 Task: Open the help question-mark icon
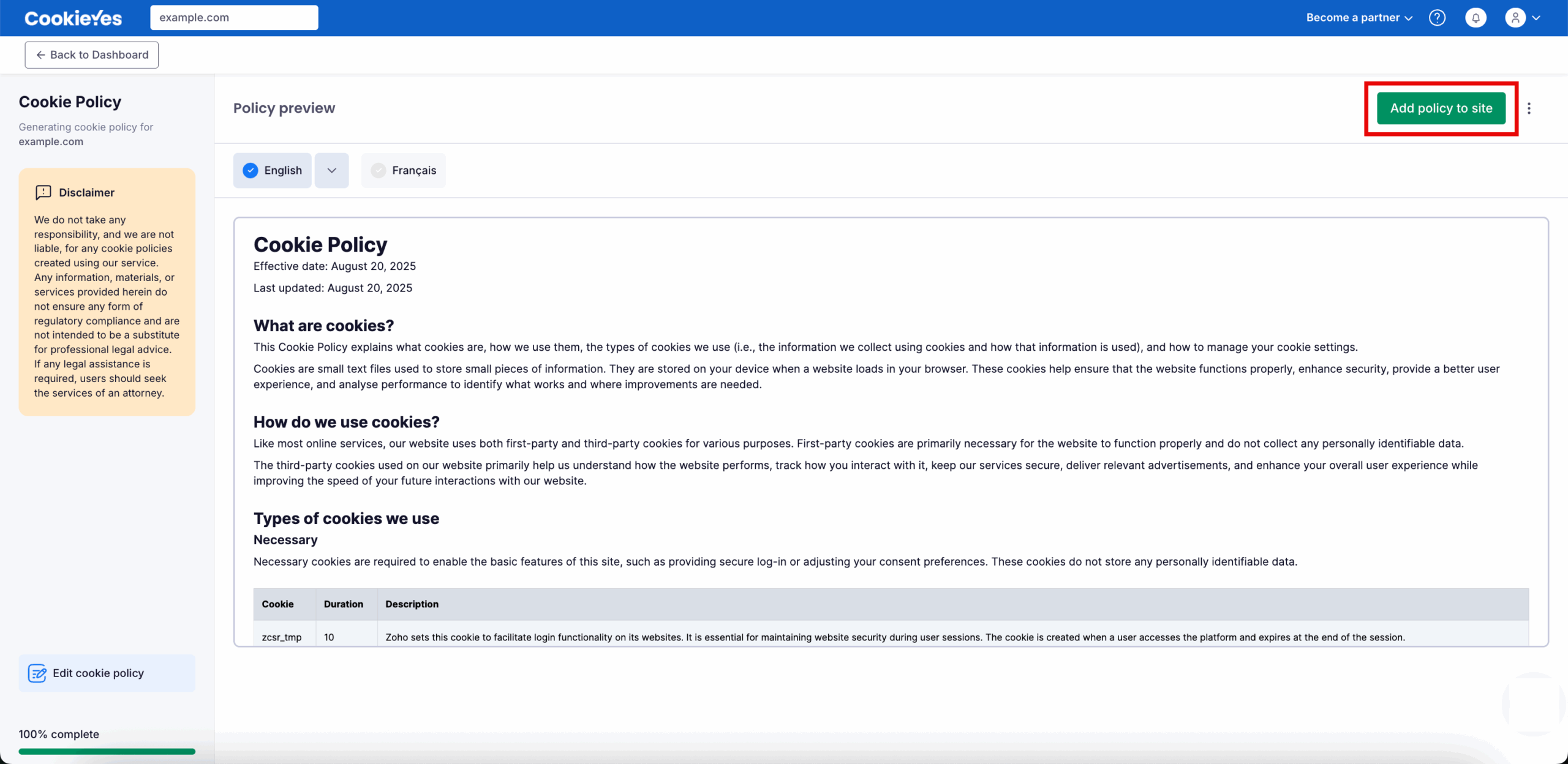point(1438,17)
